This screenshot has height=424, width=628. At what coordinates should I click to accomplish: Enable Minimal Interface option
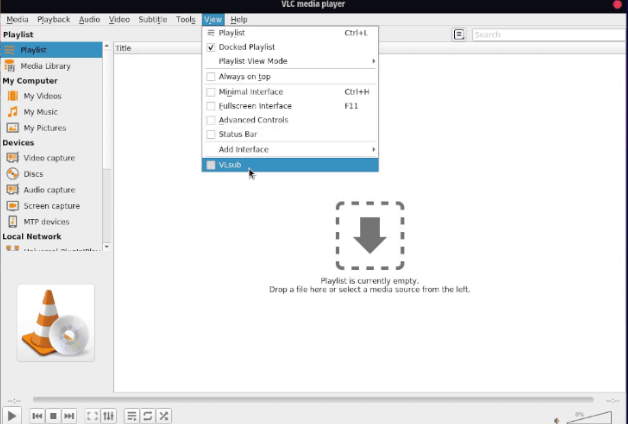click(290, 92)
